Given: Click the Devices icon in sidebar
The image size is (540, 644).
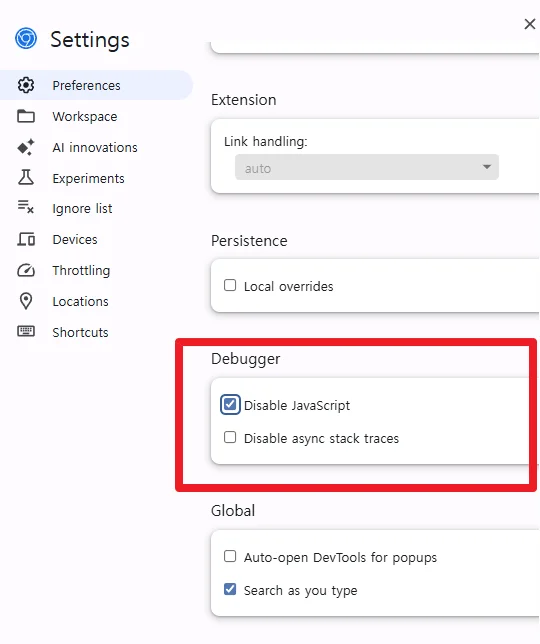Looking at the screenshot, I should [x=26, y=239].
